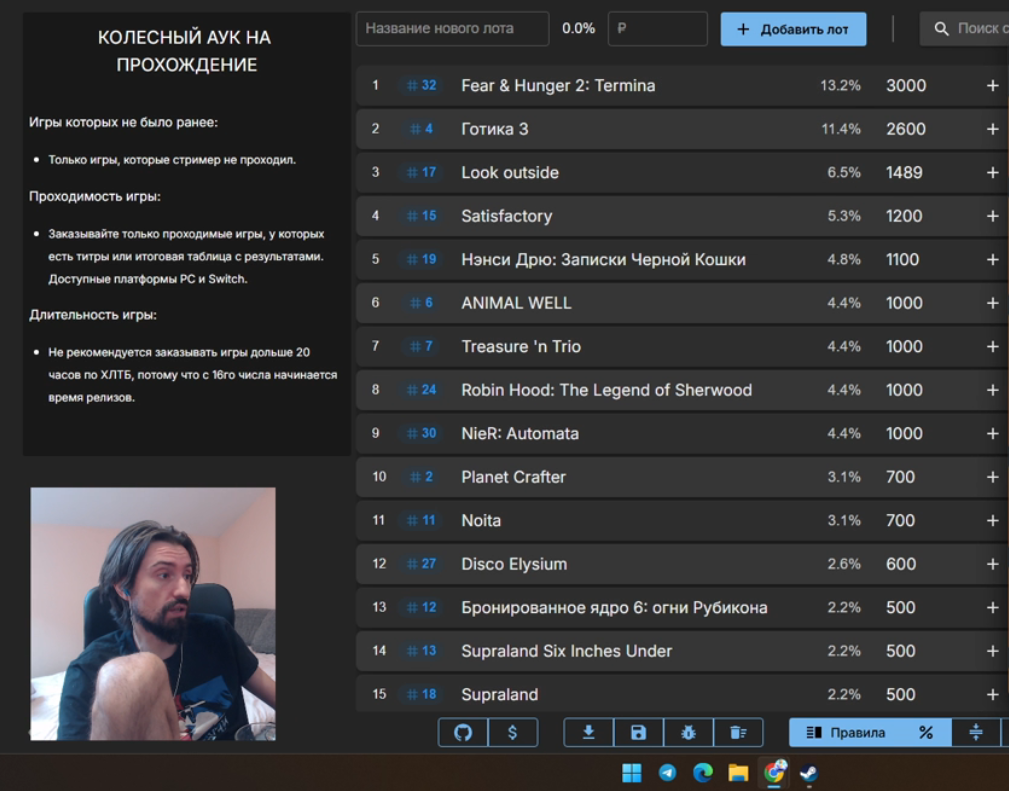Click the 2600 amount value

tap(905, 129)
